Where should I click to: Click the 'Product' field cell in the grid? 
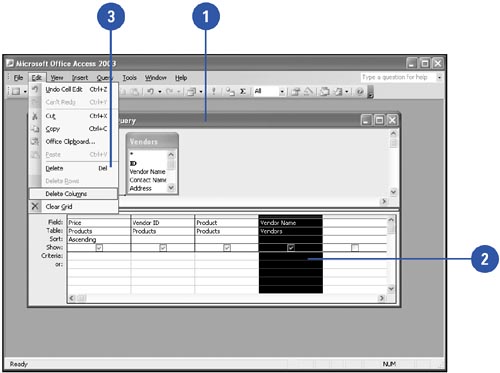click(227, 222)
